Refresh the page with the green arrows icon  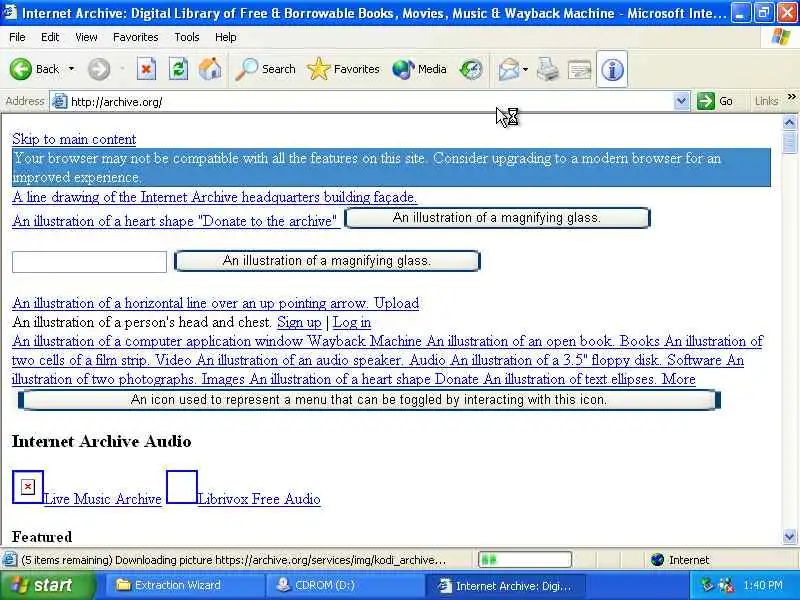(178, 69)
